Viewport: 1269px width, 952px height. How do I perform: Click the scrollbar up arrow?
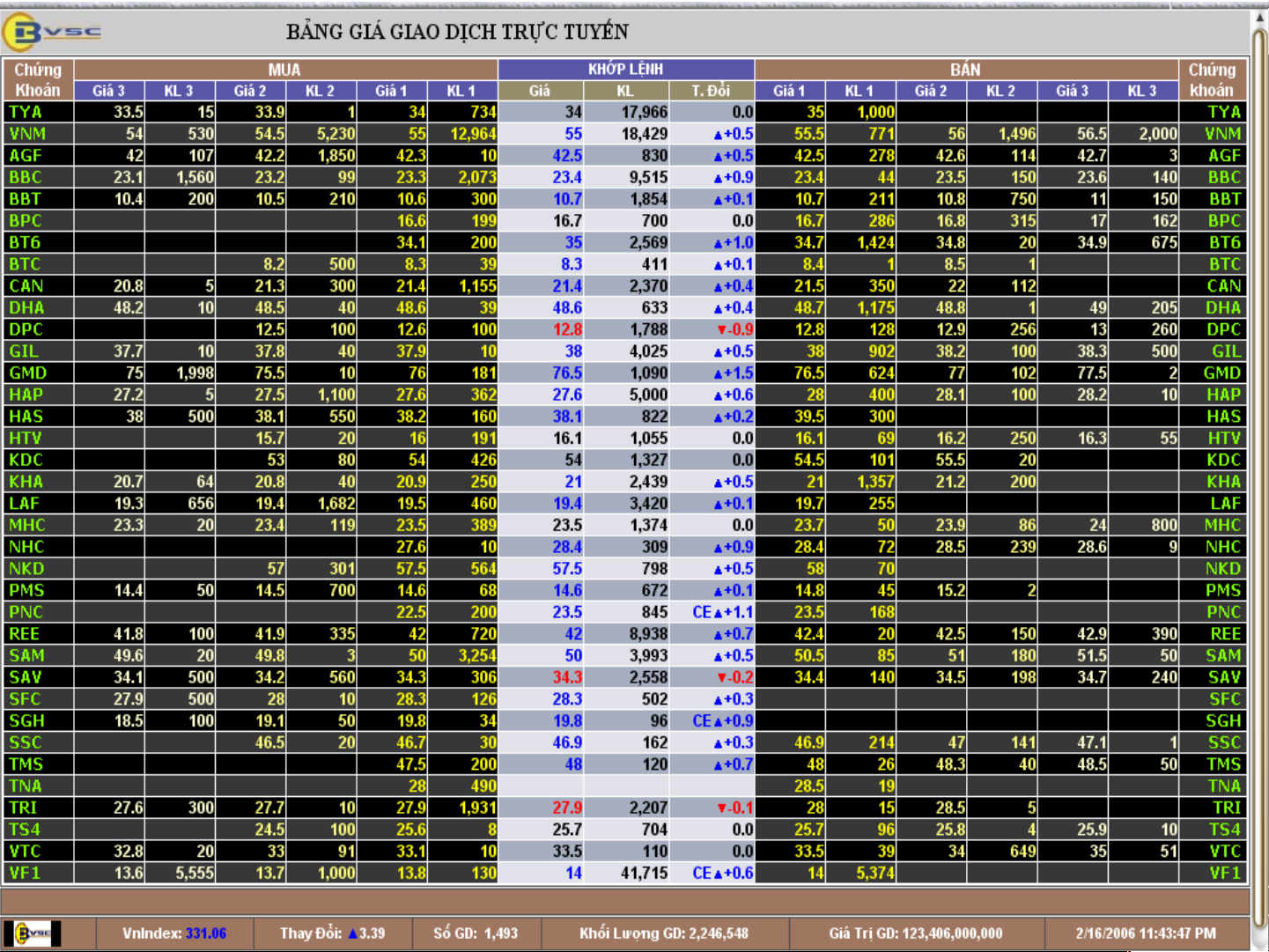(x=1259, y=18)
